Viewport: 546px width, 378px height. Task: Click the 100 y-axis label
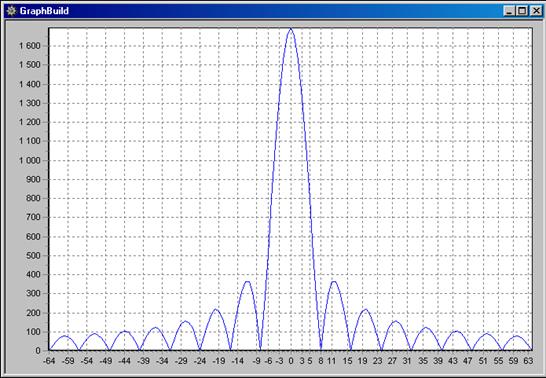coord(33,332)
